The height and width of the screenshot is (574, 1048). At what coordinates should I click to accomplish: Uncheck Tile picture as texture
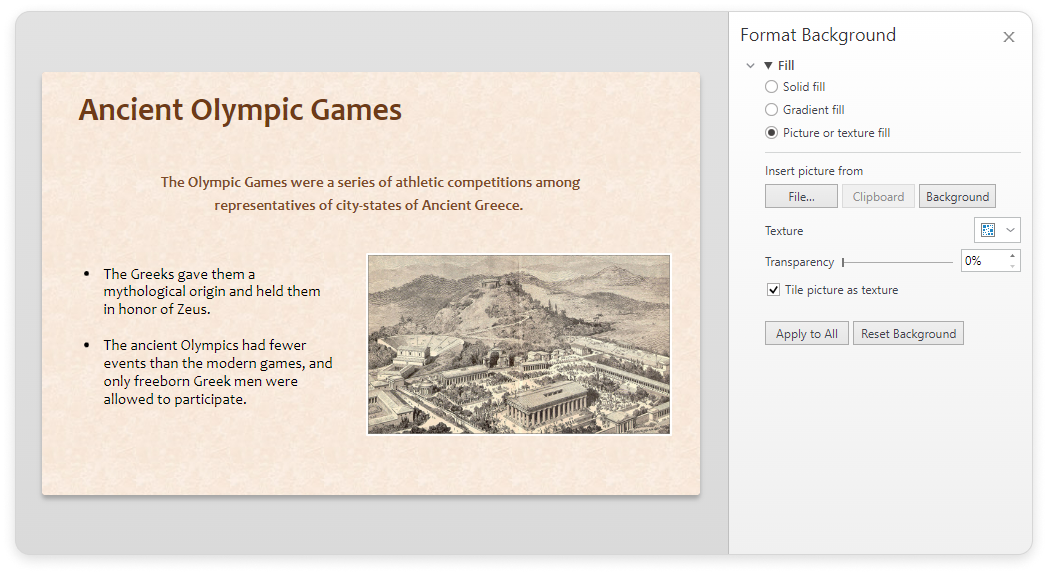click(x=773, y=290)
